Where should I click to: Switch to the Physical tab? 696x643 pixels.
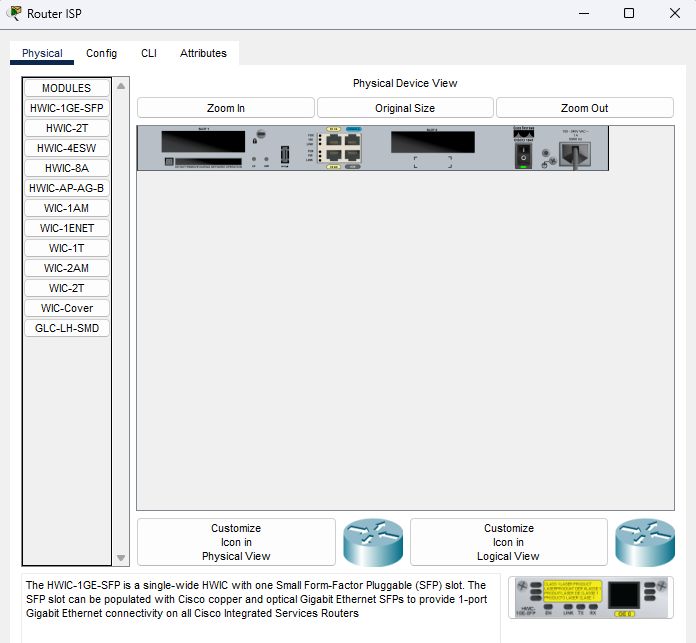click(42, 53)
